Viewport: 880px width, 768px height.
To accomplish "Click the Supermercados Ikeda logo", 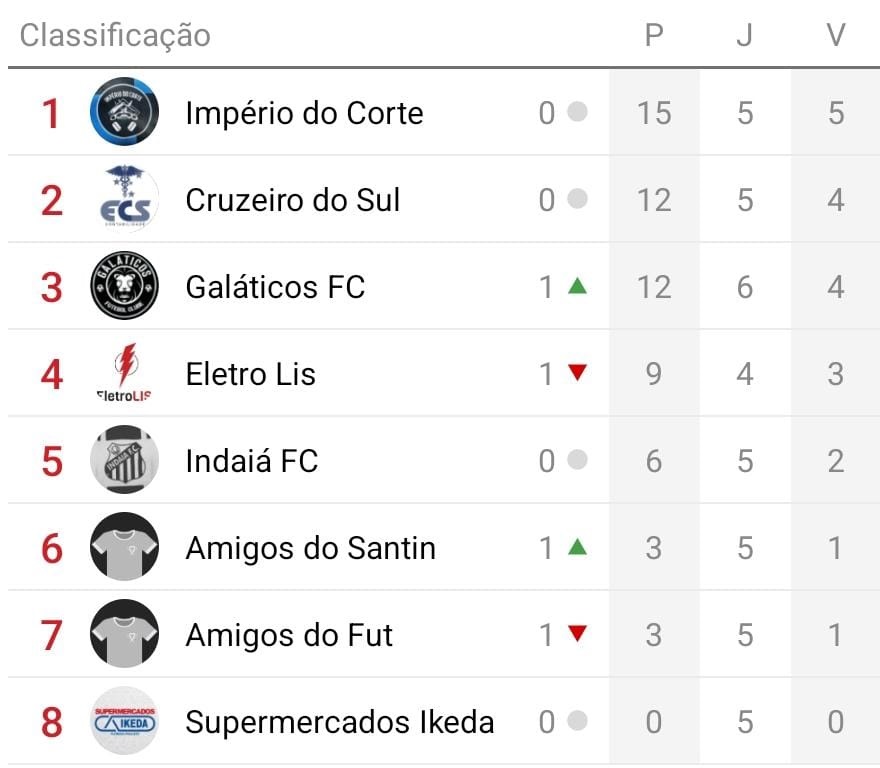I will 124,721.
